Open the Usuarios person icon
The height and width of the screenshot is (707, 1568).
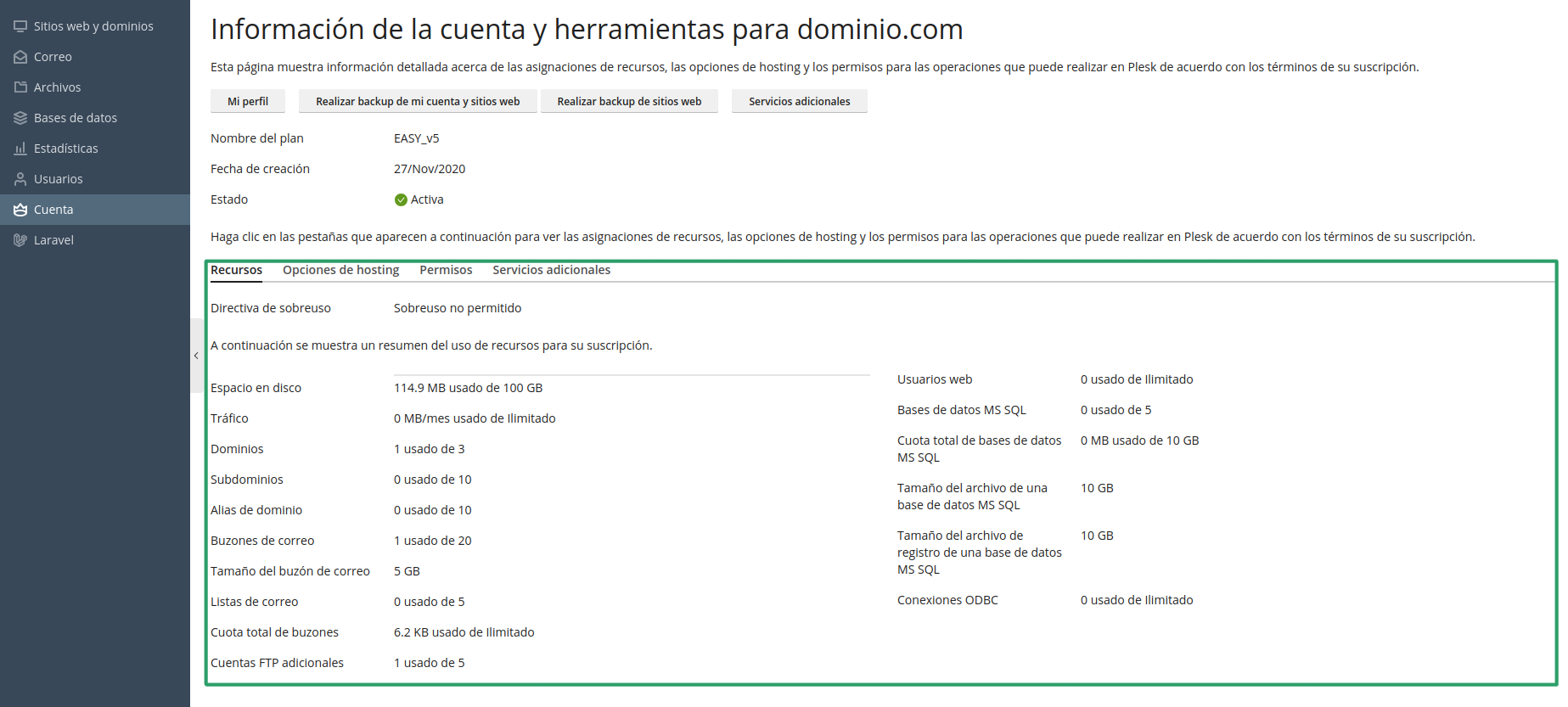coord(20,179)
